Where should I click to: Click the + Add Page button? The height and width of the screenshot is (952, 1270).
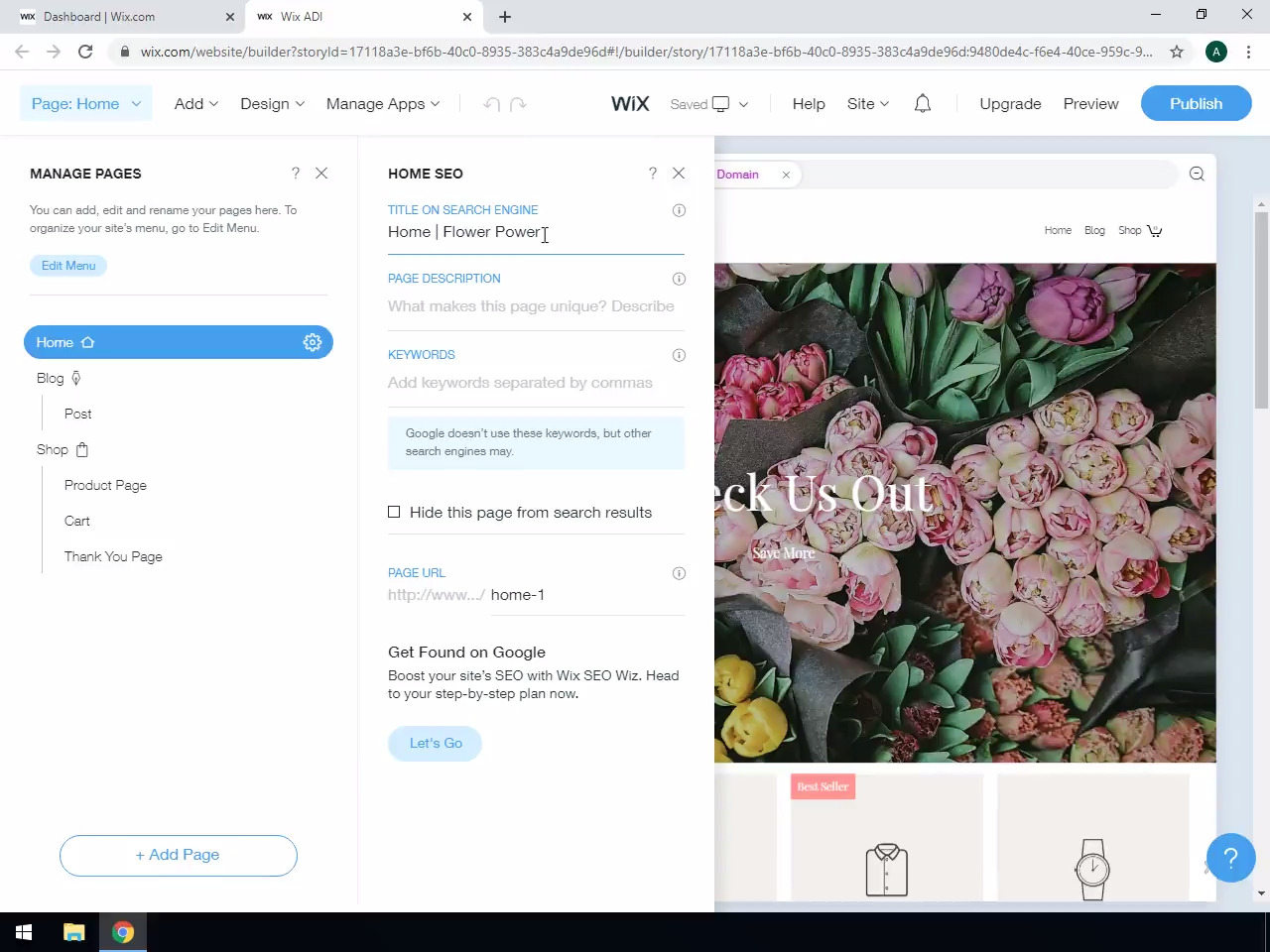[x=179, y=856]
